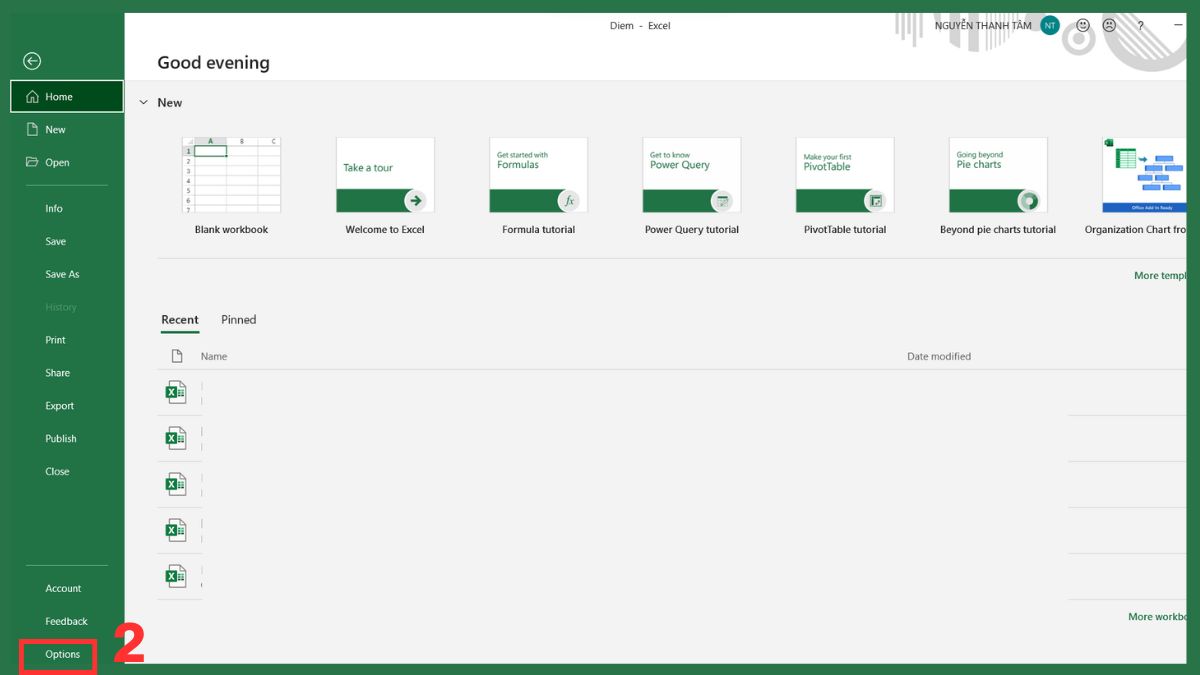1200x675 pixels.
Task: Click the NT account avatar
Action: click(1049, 25)
